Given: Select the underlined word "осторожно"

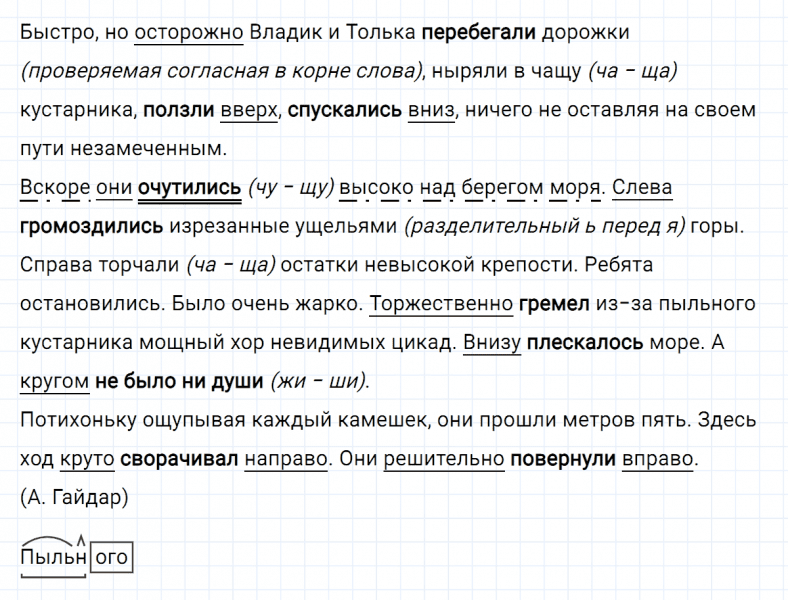Looking at the screenshot, I should [x=188, y=32].
